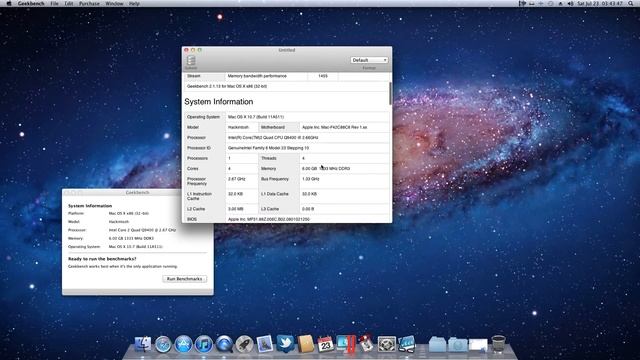Click the Processor ID value

tap(269, 148)
